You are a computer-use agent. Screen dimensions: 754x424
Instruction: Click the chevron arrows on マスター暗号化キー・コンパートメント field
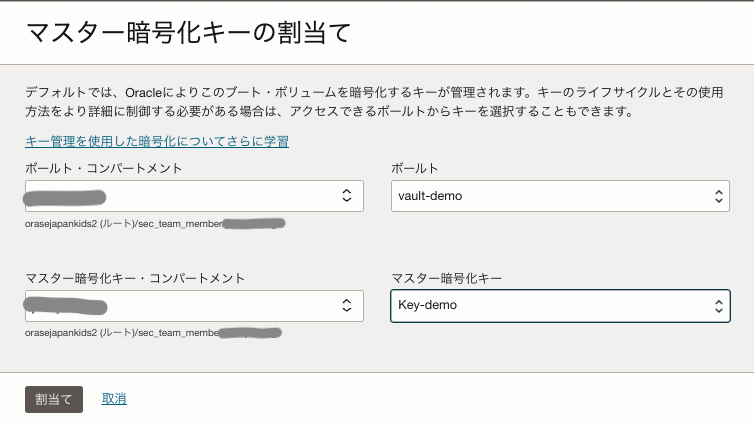346,306
